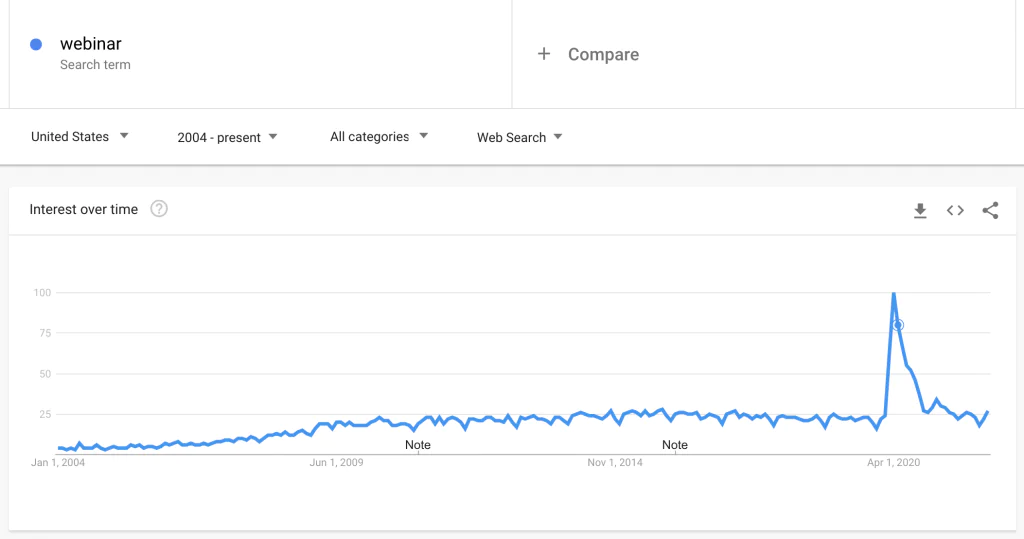Download the Interest over time data
The width and height of the screenshot is (1024, 539).
pyautogui.click(x=920, y=210)
